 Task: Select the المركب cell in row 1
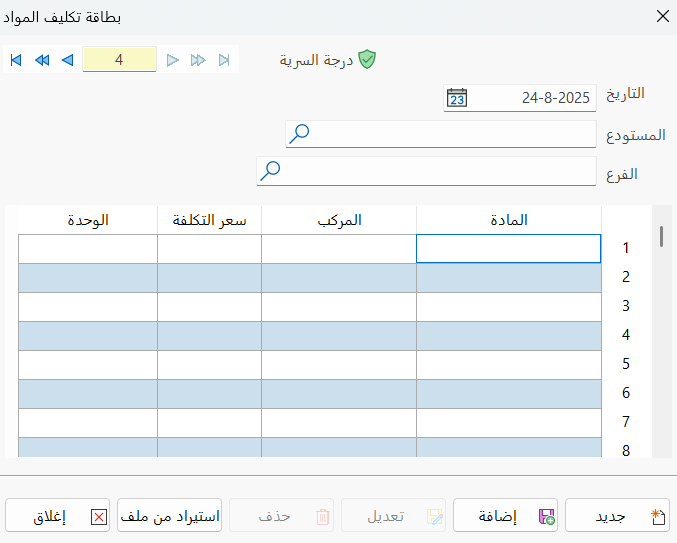pos(339,249)
